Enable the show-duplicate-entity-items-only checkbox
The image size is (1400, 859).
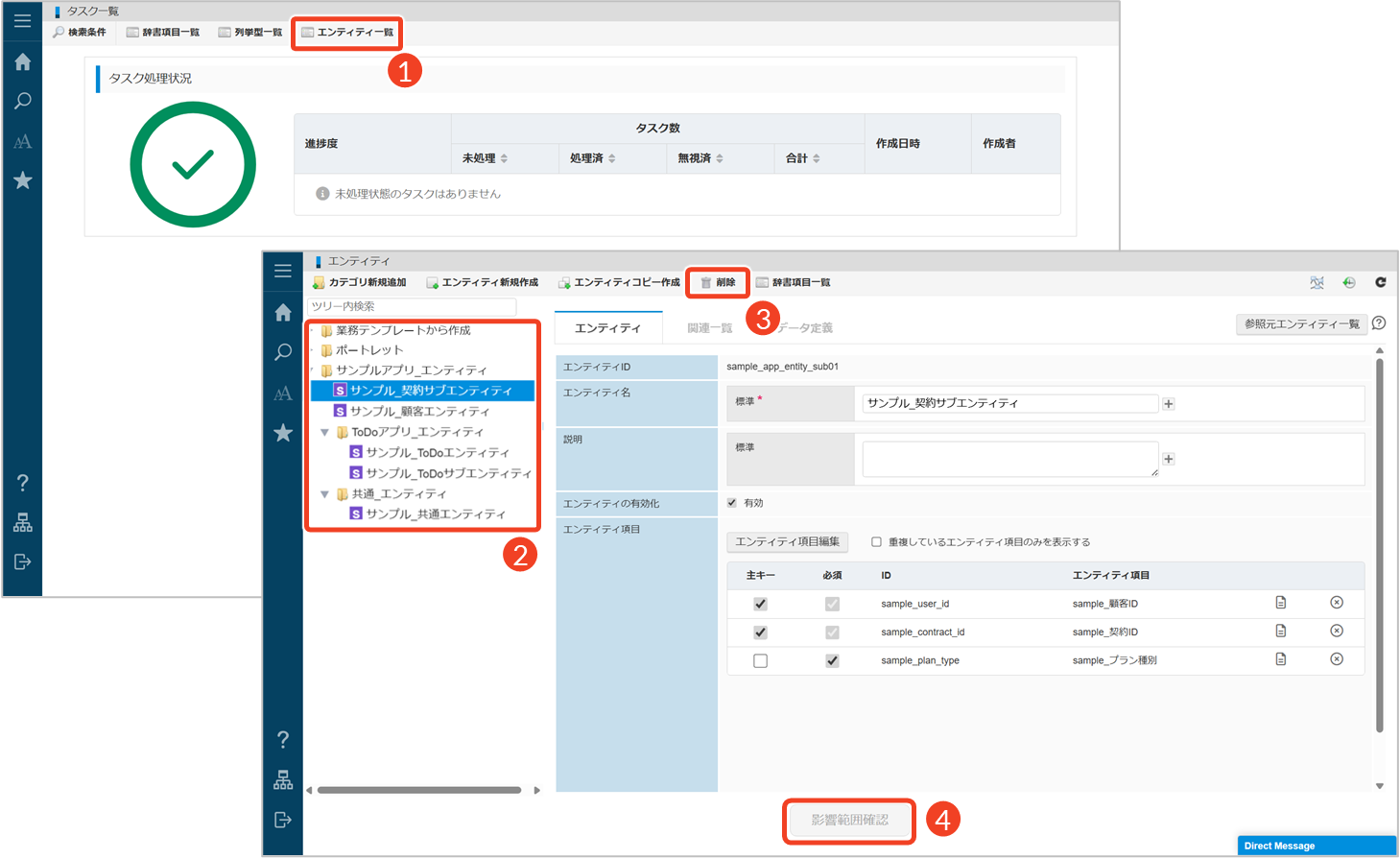coord(876,542)
